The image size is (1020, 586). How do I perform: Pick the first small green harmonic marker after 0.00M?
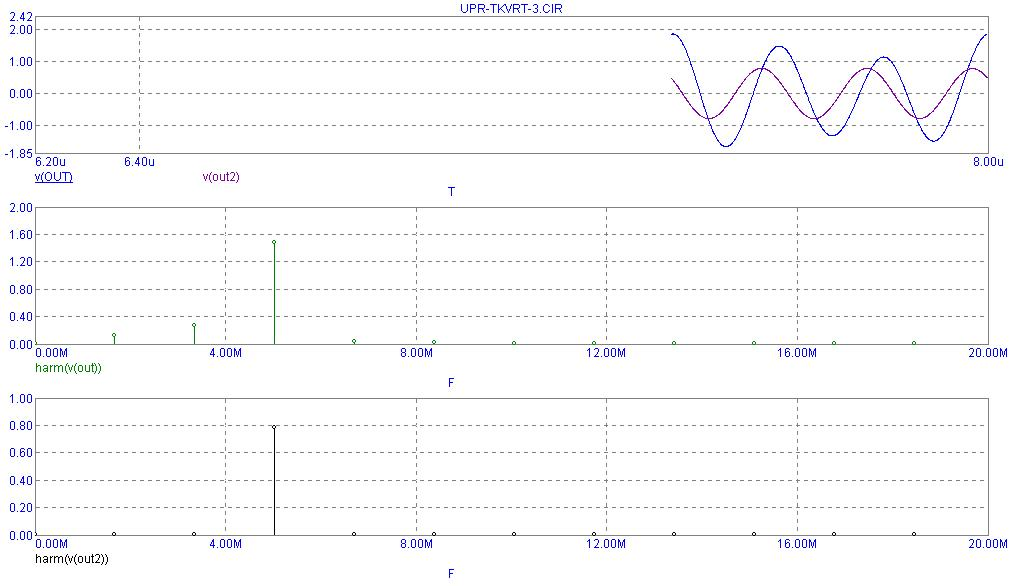click(x=114, y=336)
